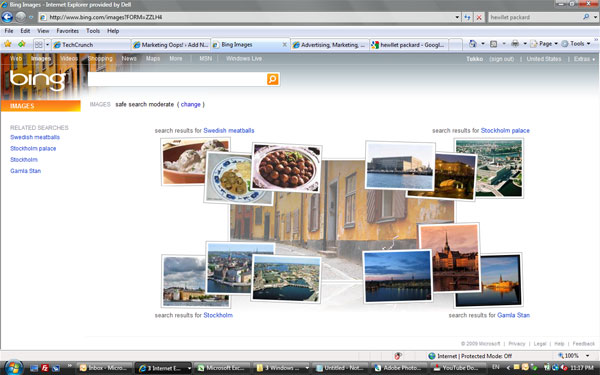Image resolution: width=600 pixels, height=375 pixels.
Task: Click the sunset church spire Gamla Stan thumbnail
Action: 450,258
